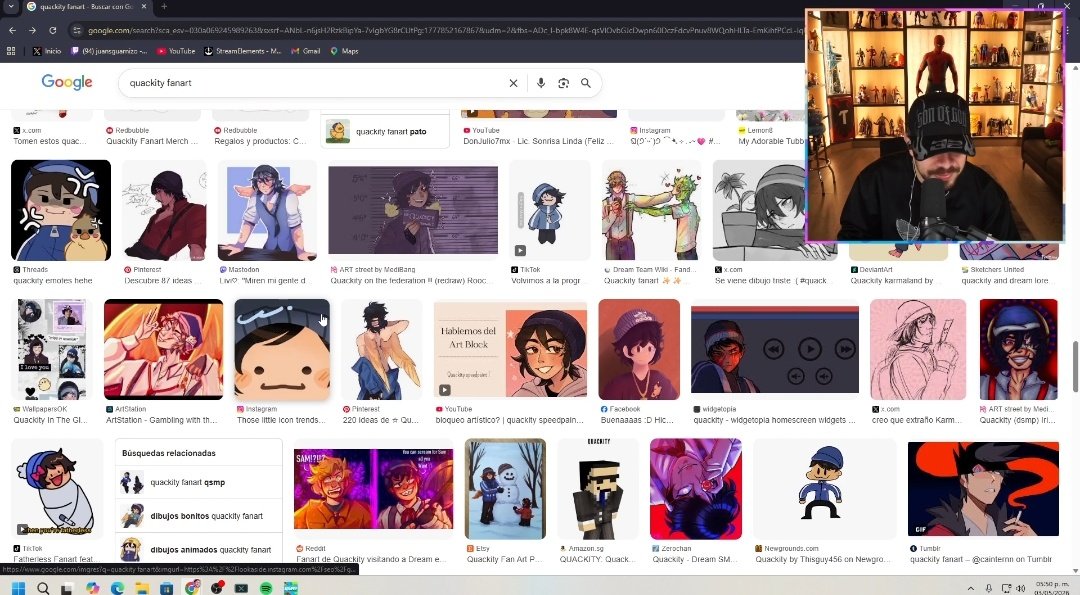Click the page vertical scrollbar thumb
The width and height of the screenshot is (1080, 595).
tap(1075, 365)
